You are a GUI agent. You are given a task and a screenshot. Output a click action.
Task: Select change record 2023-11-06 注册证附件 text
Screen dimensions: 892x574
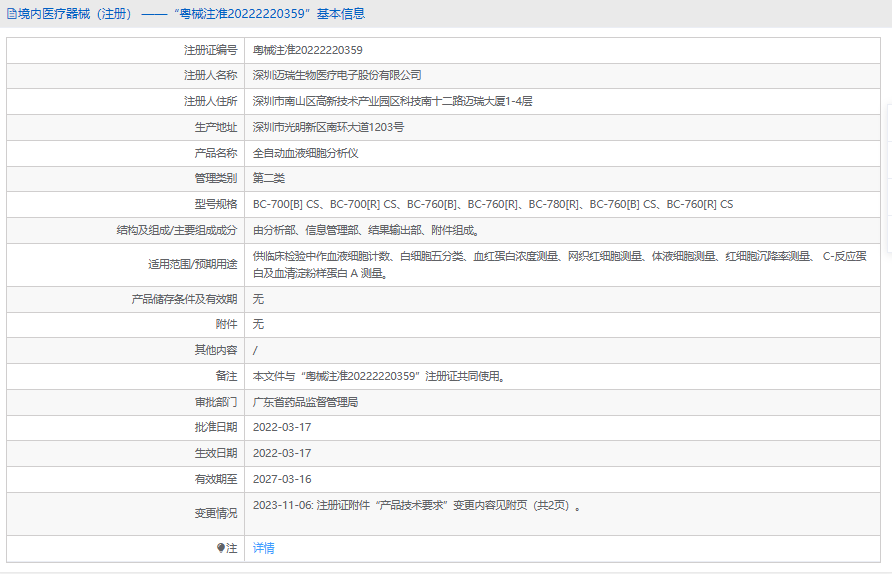point(417,505)
